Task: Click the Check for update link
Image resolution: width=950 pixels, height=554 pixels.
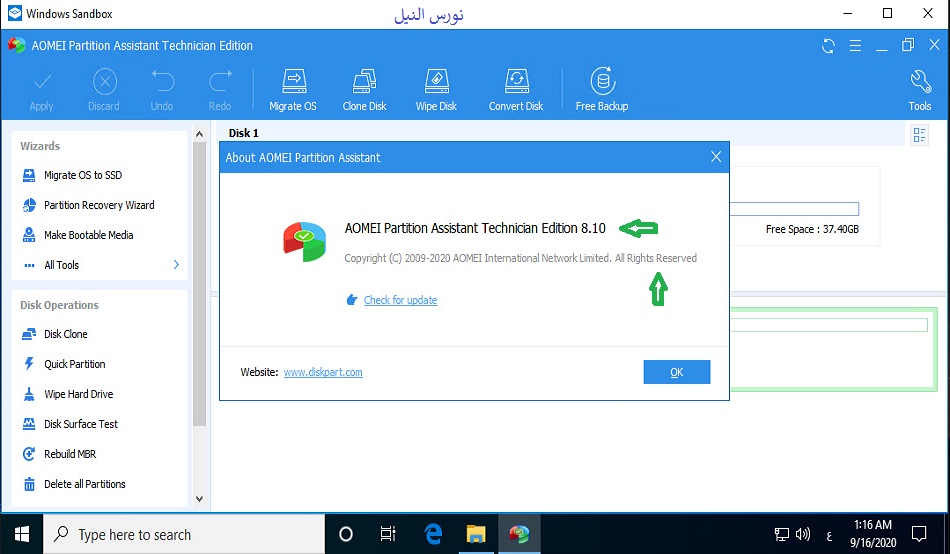Action: tap(400, 300)
